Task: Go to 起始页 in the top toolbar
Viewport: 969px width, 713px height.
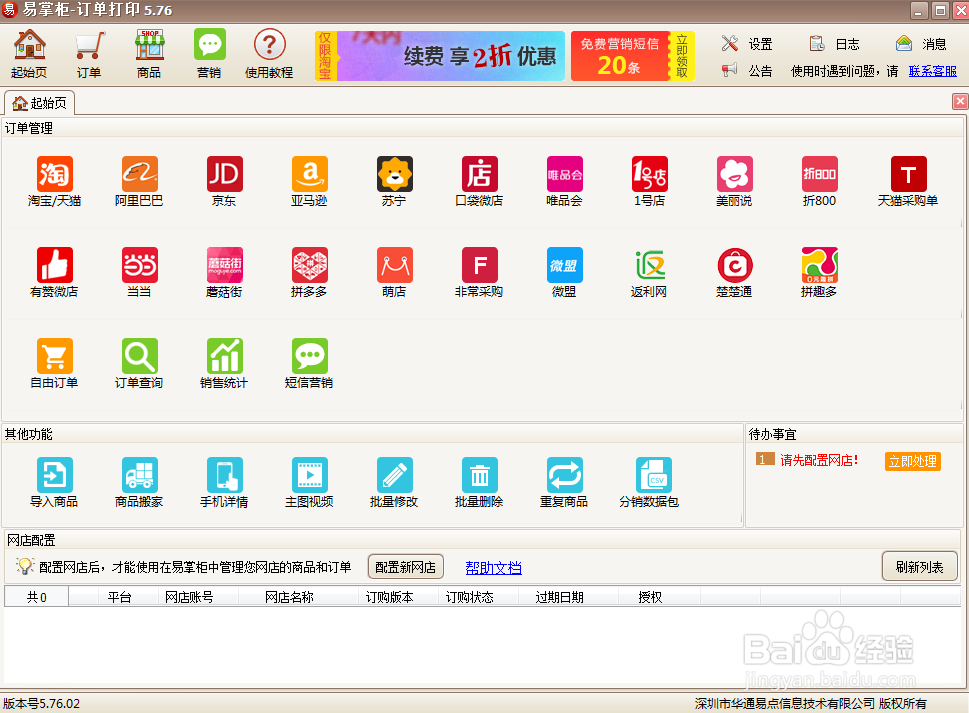Action: pyautogui.click(x=29, y=54)
